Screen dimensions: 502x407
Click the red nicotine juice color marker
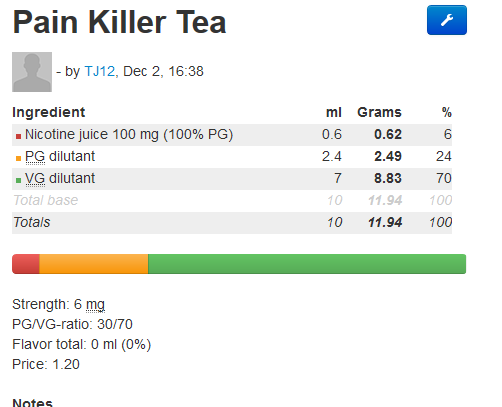coord(18,136)
